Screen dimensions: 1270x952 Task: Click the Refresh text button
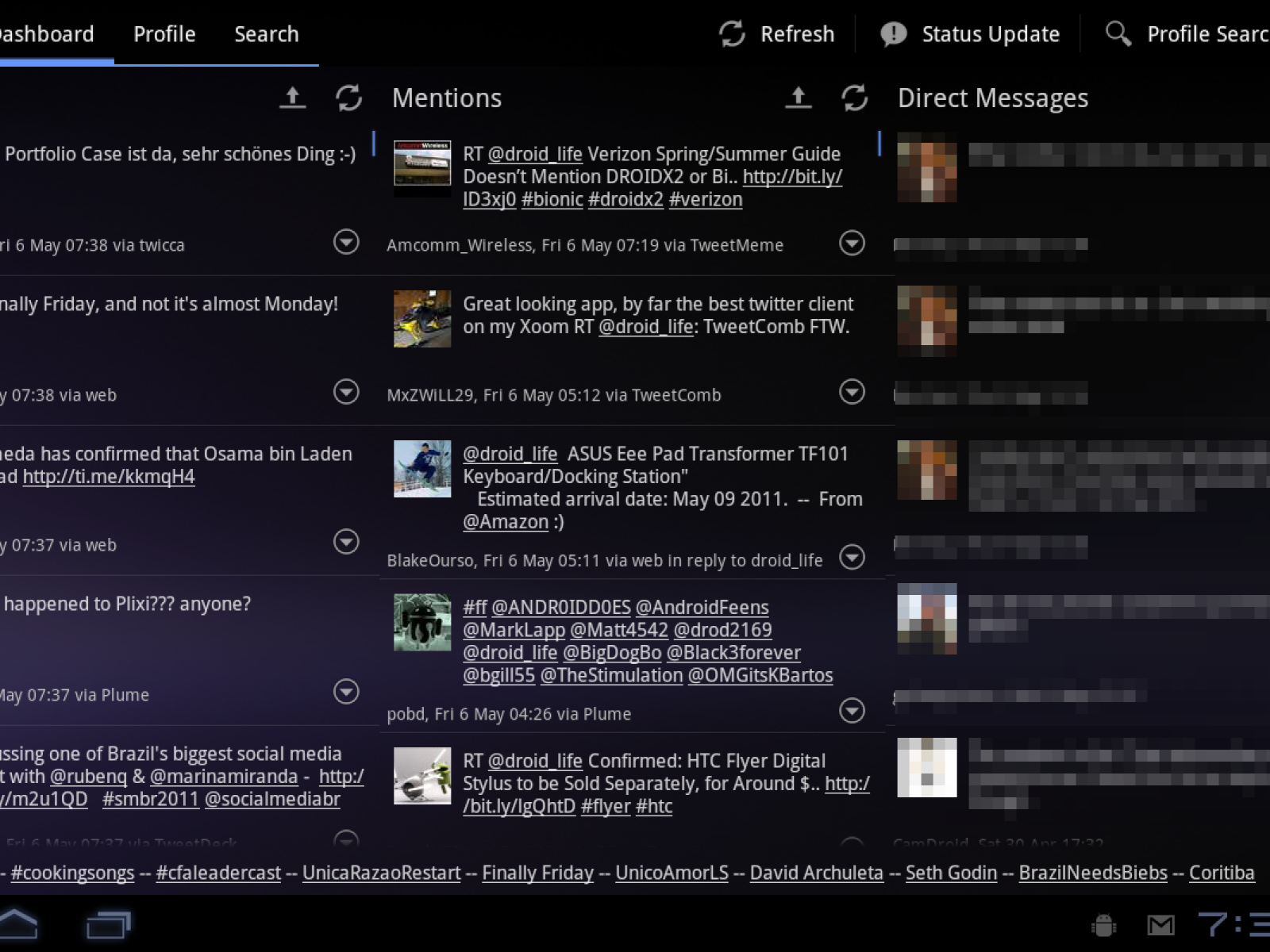click(797, 34)
